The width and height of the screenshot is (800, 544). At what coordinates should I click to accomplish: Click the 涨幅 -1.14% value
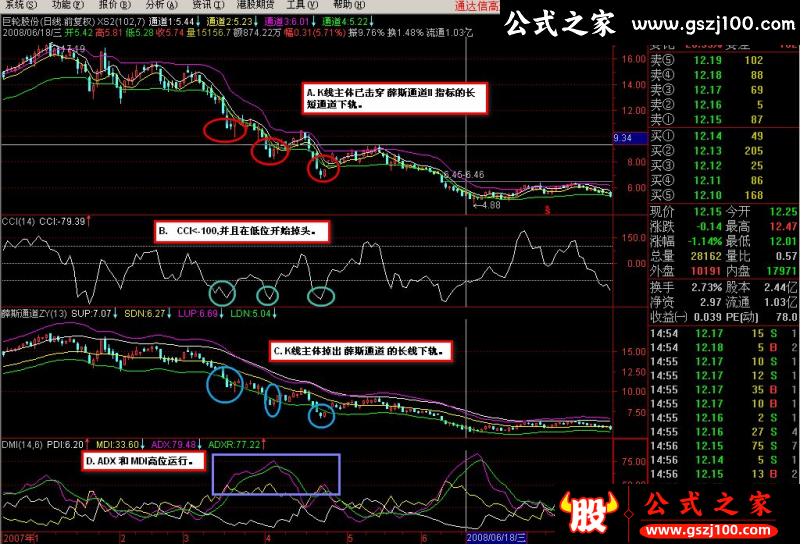coord(704,241)
